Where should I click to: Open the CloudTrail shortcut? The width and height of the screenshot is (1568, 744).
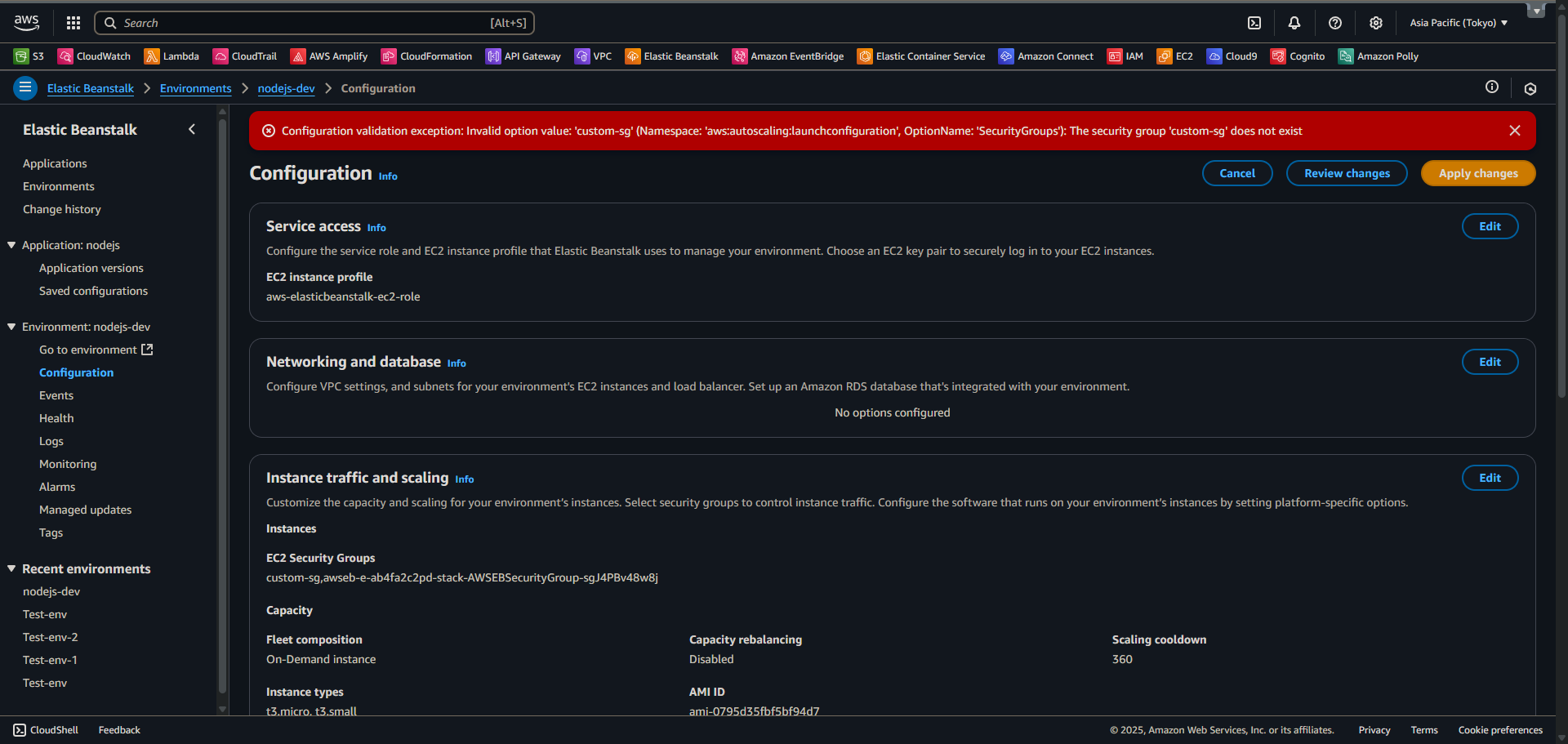pos(245,56)
